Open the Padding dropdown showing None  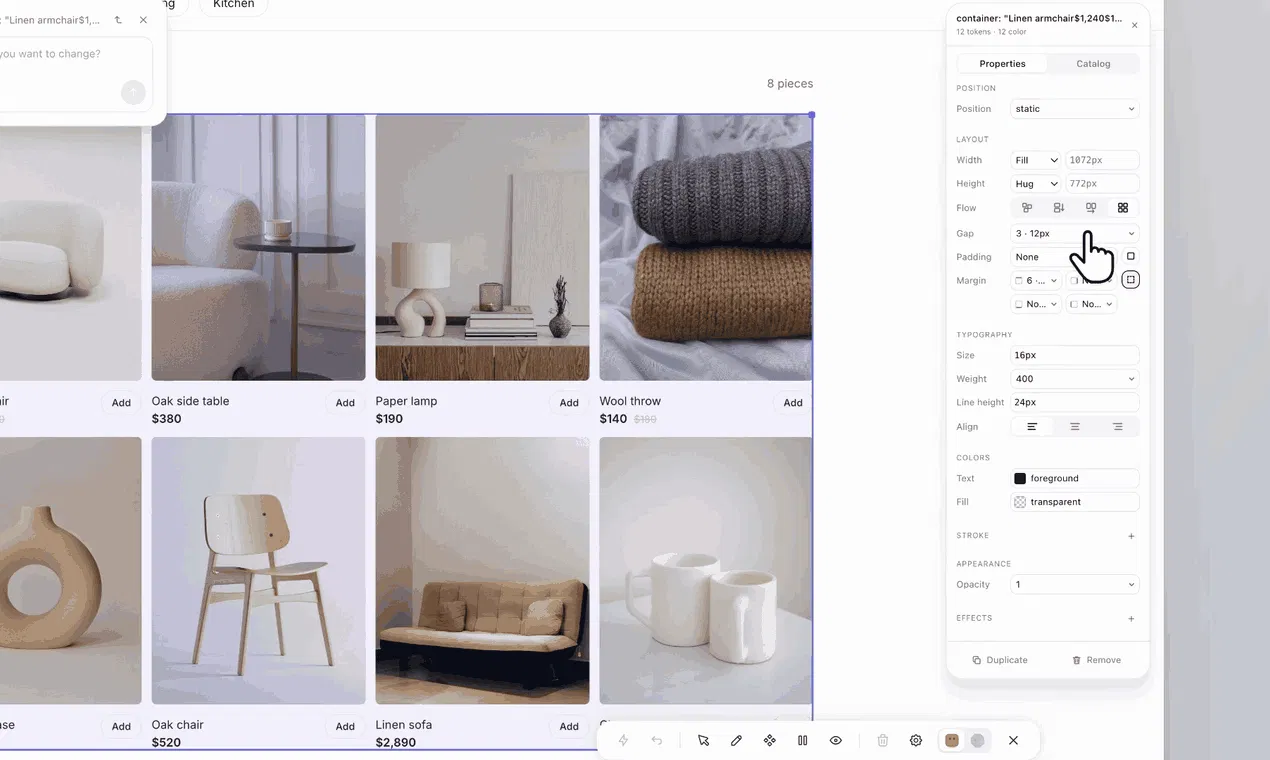pos(1062,257)
